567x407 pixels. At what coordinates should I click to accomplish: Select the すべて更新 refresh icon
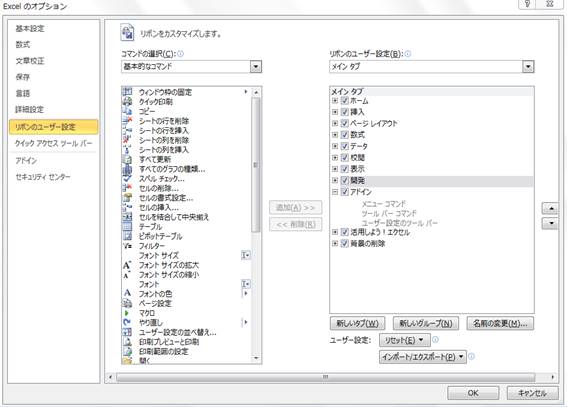point(127,159)
